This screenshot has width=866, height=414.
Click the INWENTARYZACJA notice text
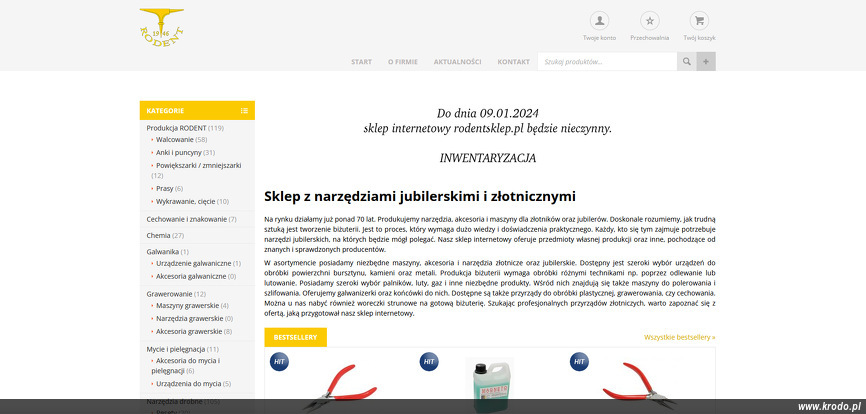[x=488, y=158]
